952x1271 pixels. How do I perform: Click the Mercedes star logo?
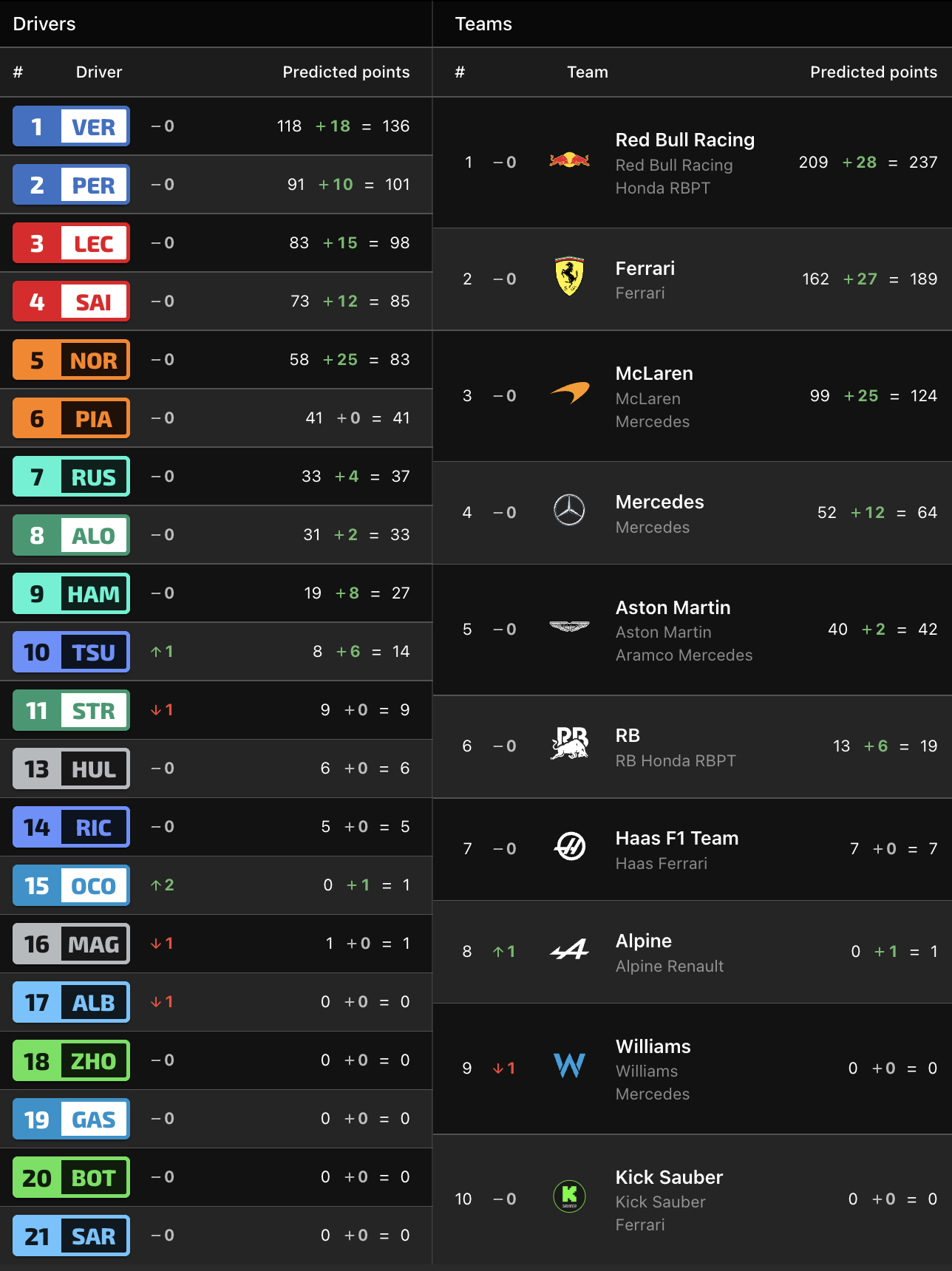tap(569, 510)
